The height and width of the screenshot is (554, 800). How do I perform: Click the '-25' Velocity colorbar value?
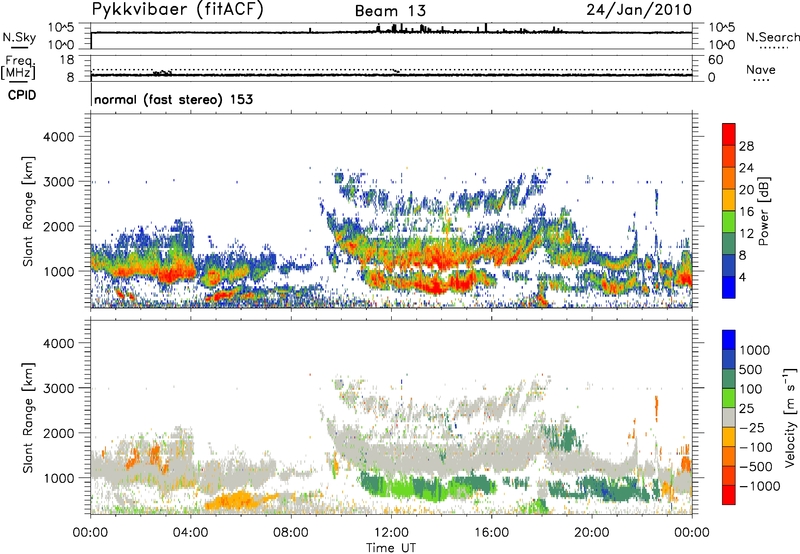tap(752, 427)
